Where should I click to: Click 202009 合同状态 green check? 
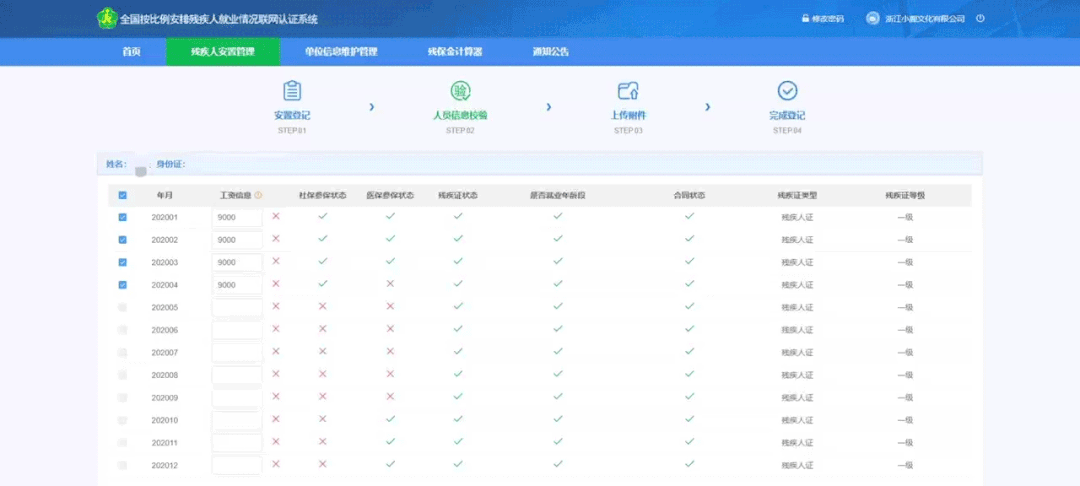(689, 397)
